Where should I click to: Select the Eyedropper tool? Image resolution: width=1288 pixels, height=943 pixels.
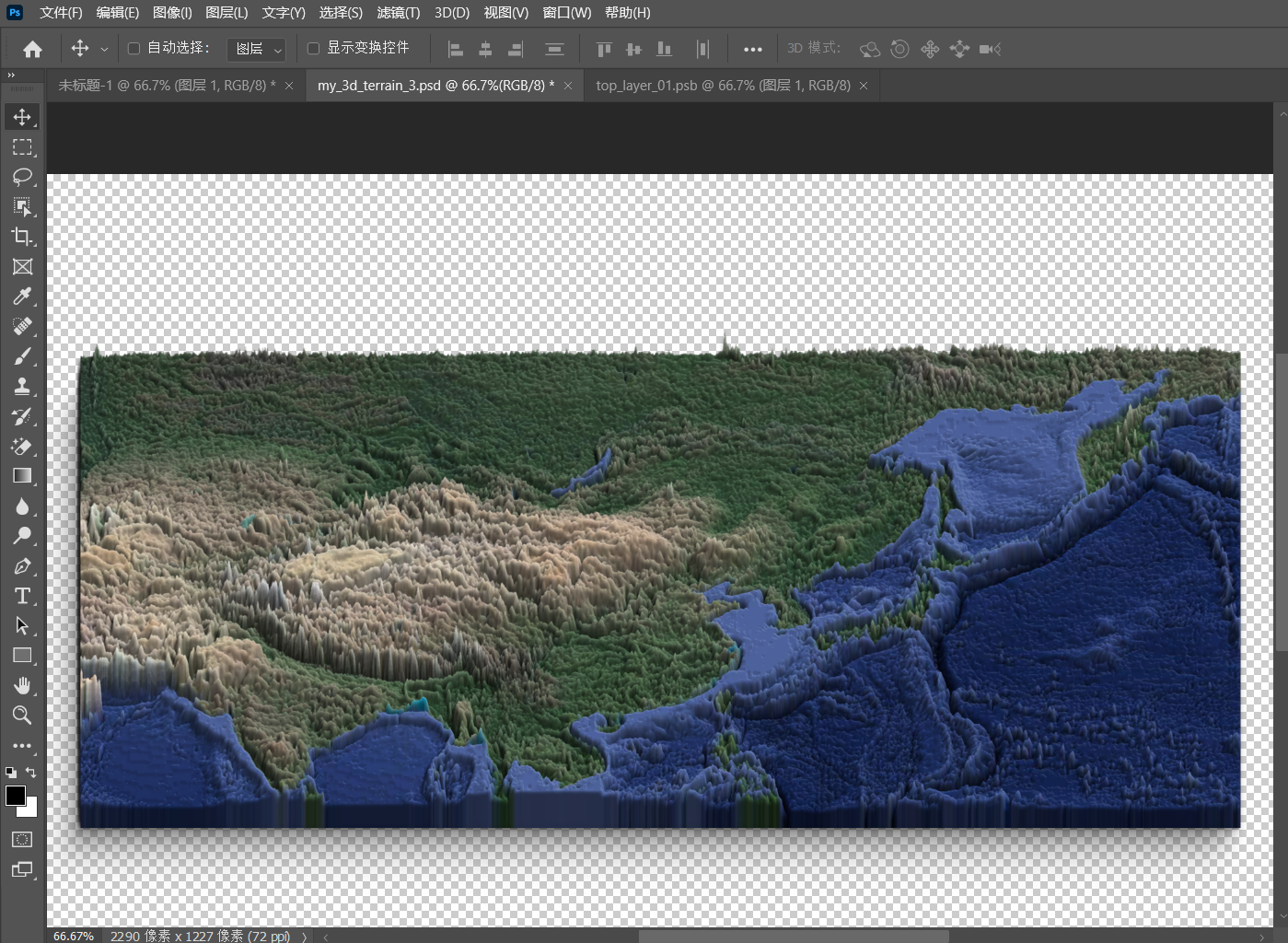(x=22, y=297)
